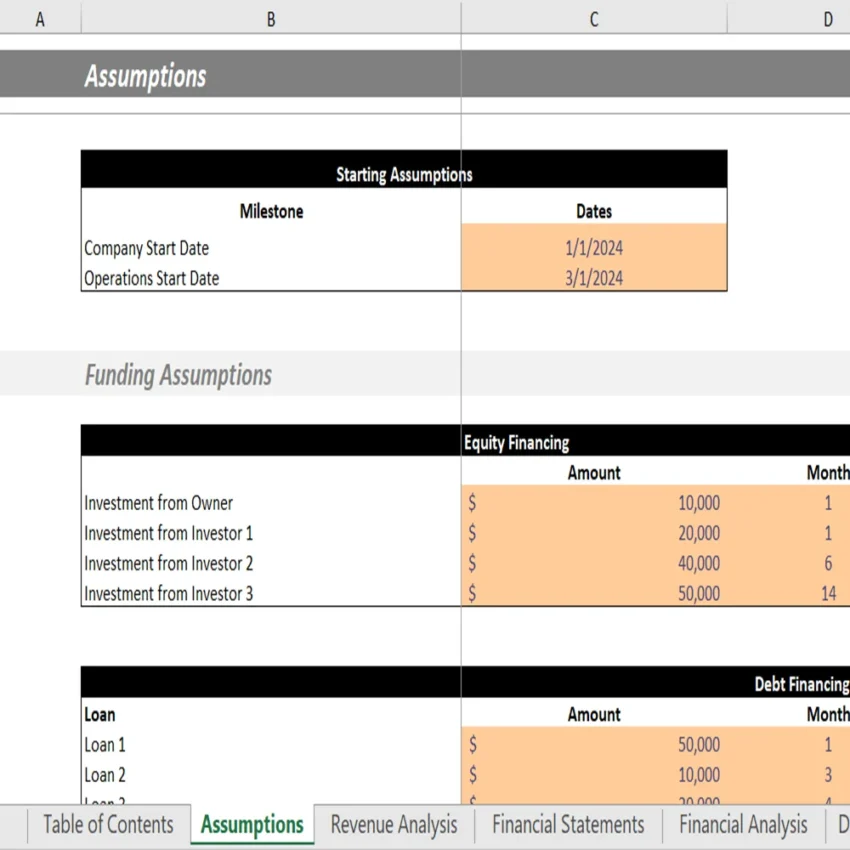Click the Company Start Date value 1/1/2024

[x=594, y=248]
